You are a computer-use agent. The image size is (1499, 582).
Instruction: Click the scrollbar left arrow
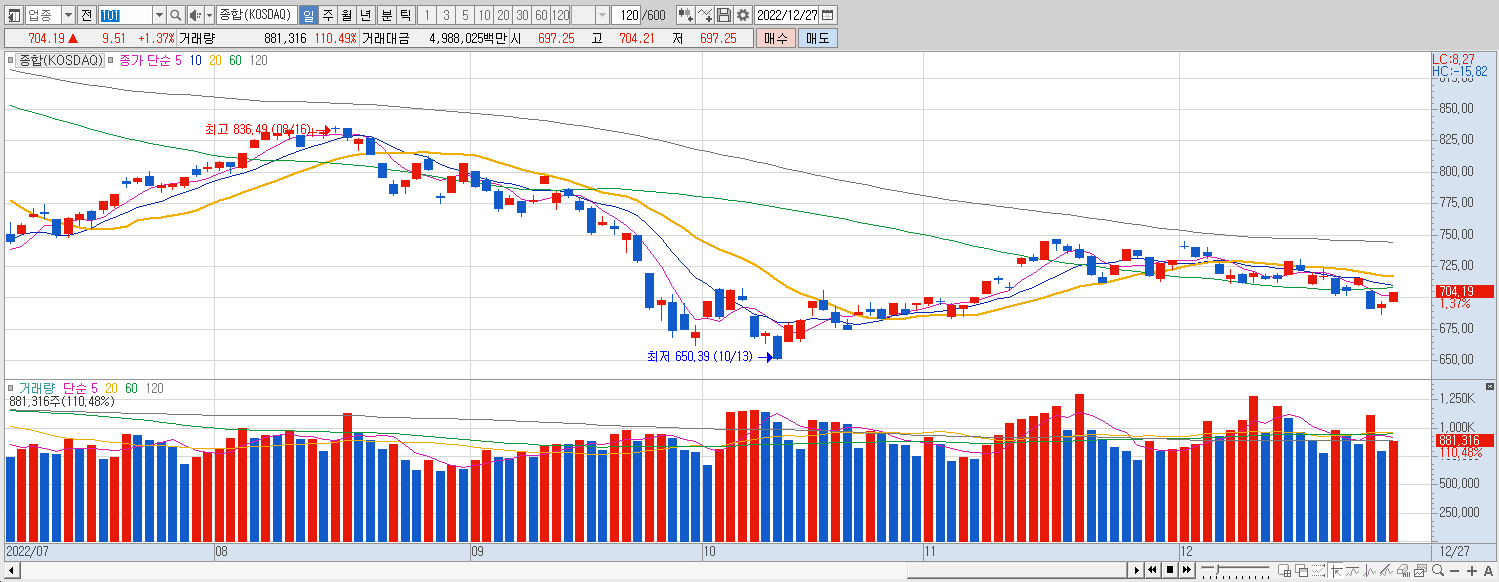click(10, 570)
